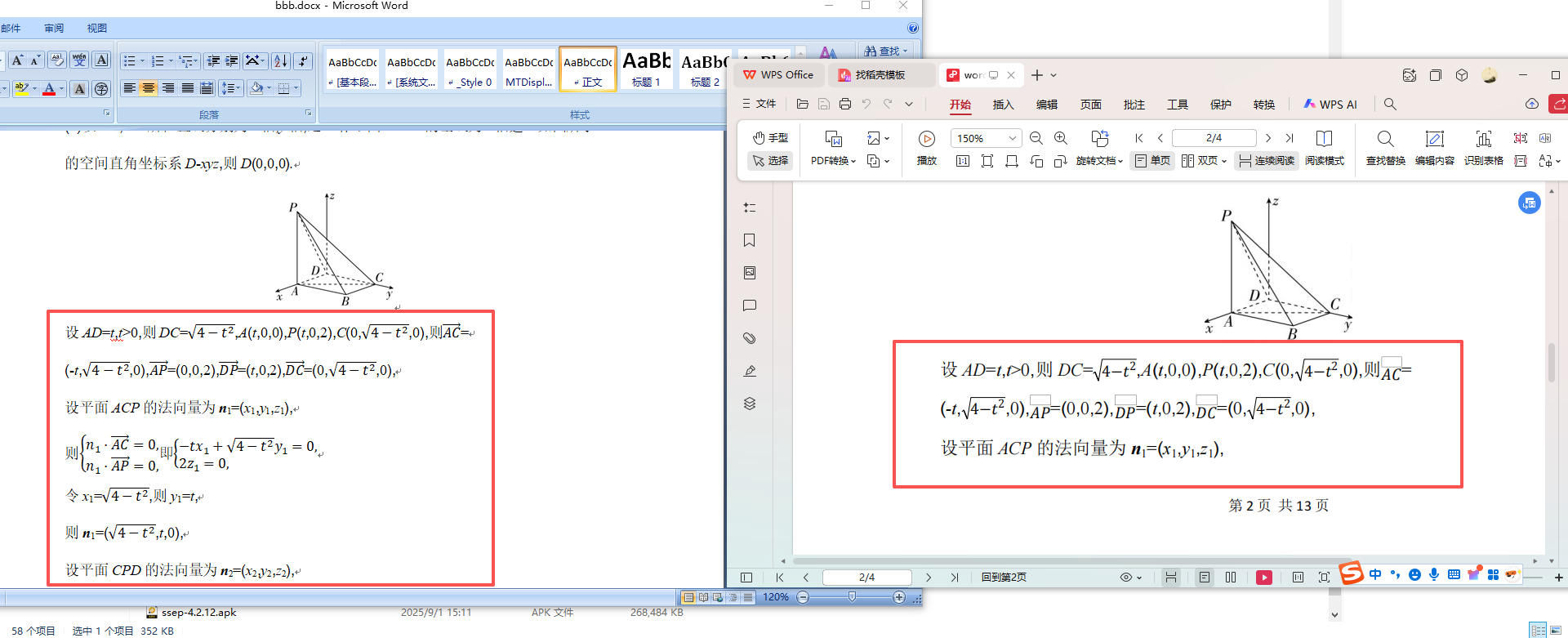The image size is (1568, 638).
Task: Switch to Insert tab in WPS
Action: [x=1003, y=105]
